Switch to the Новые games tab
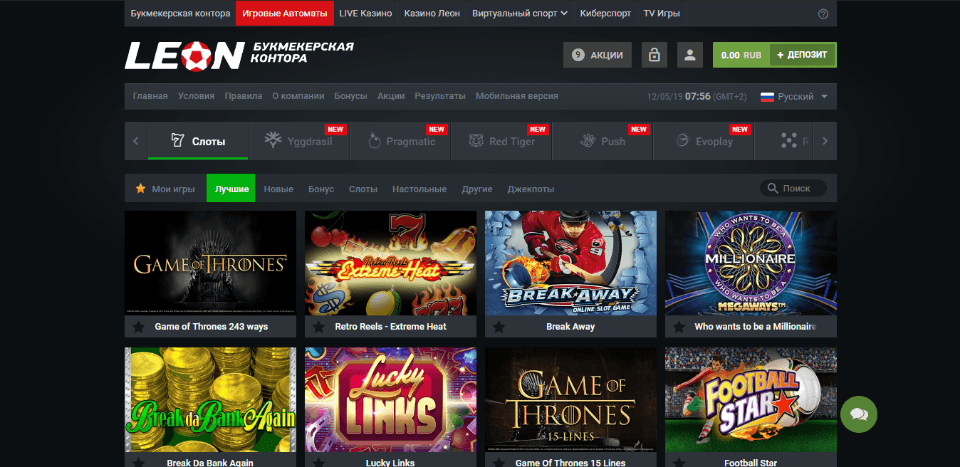This screenshot has width=960, height=467. point(279,189)
